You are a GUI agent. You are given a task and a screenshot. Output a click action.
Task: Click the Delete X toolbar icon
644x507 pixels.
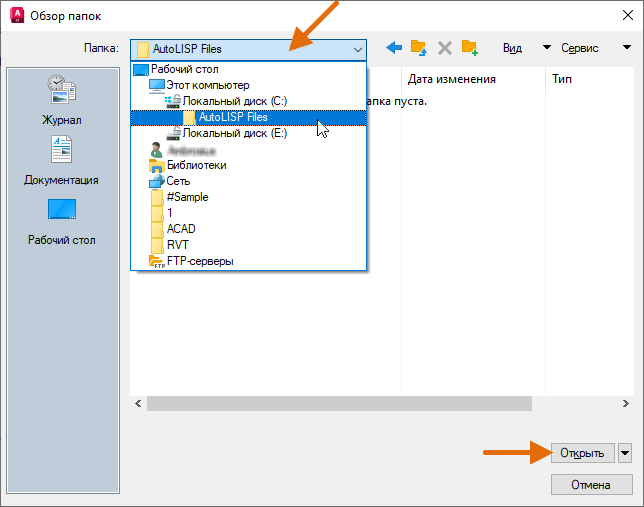pyautogui.click(x=445, y=48)
